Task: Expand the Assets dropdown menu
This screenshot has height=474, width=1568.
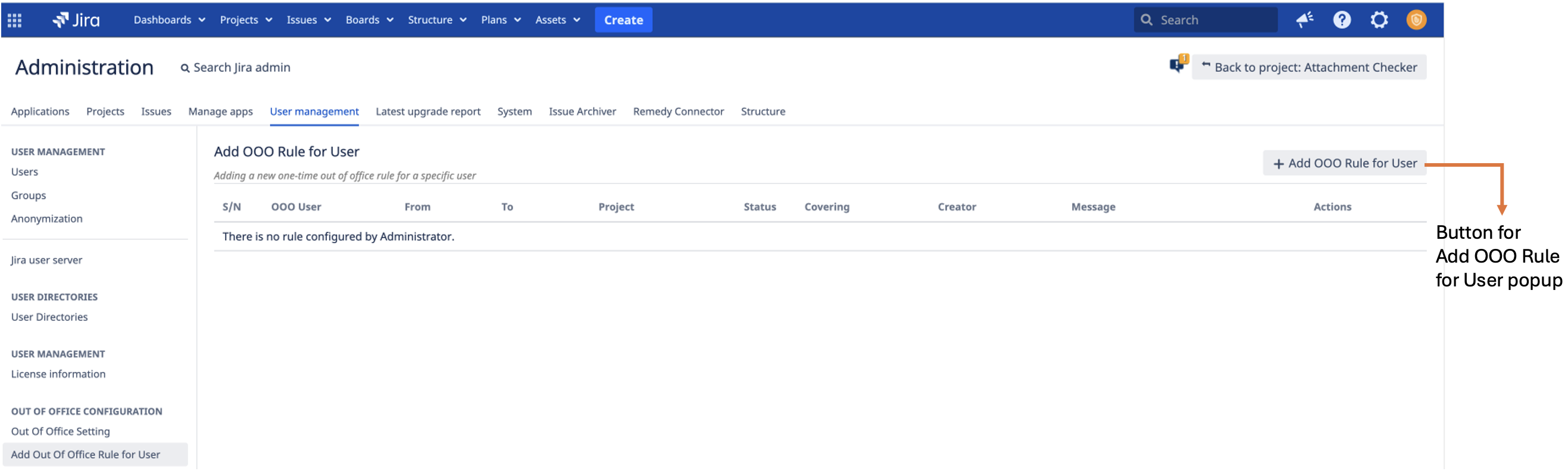Action: click(557, 20)
